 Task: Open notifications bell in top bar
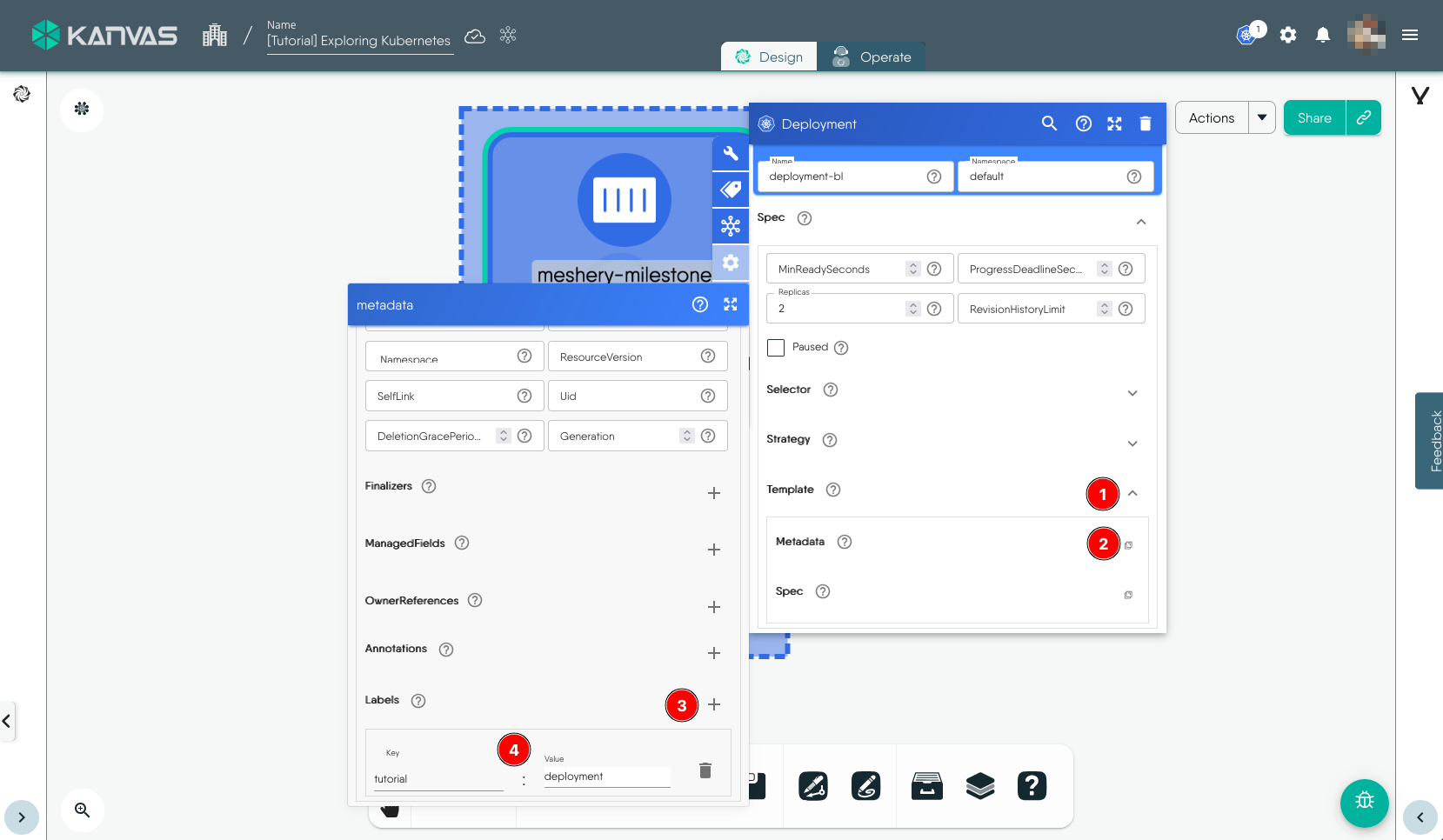click(x=1322, y=35)
